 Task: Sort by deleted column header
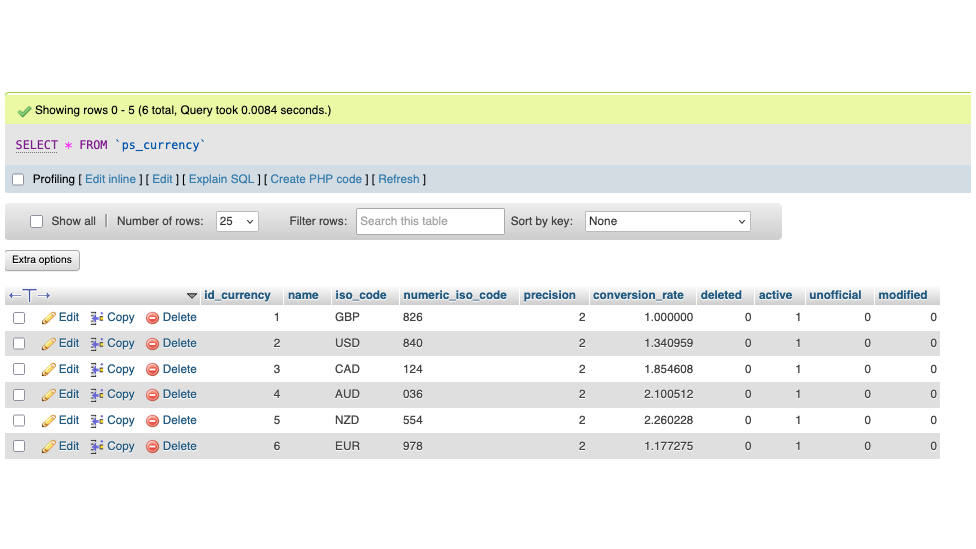[721, 295]
